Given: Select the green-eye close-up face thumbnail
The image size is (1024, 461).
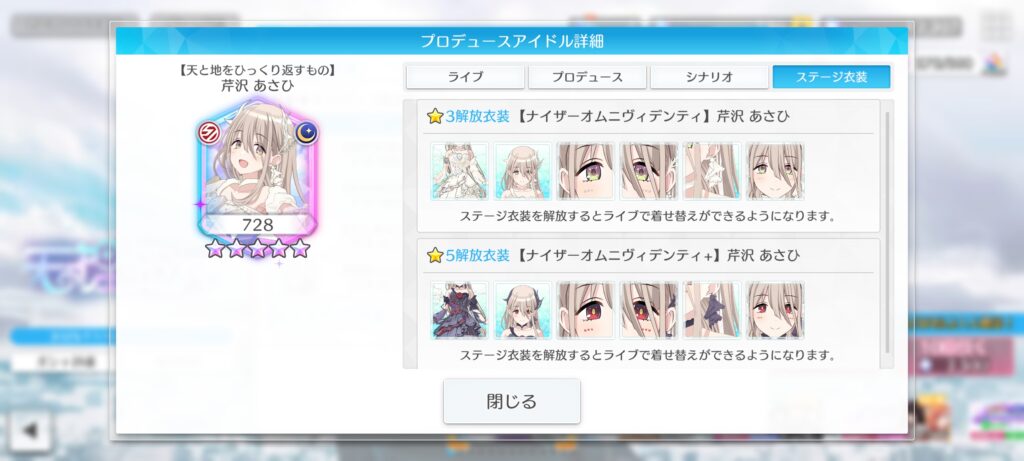Looking at the screenshot, I should 586,171.
